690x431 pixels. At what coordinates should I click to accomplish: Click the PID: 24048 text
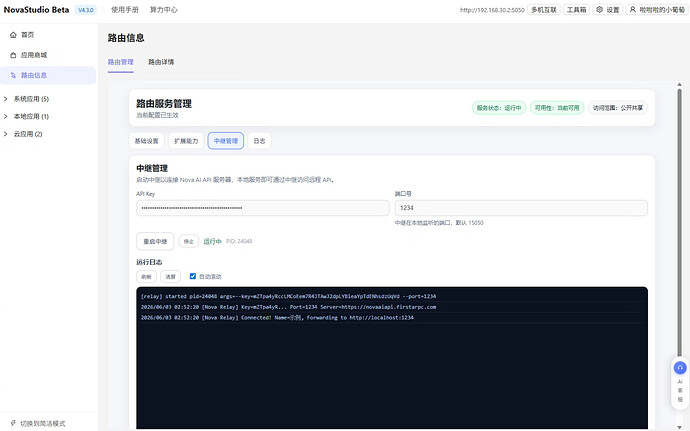click(239, 241)
